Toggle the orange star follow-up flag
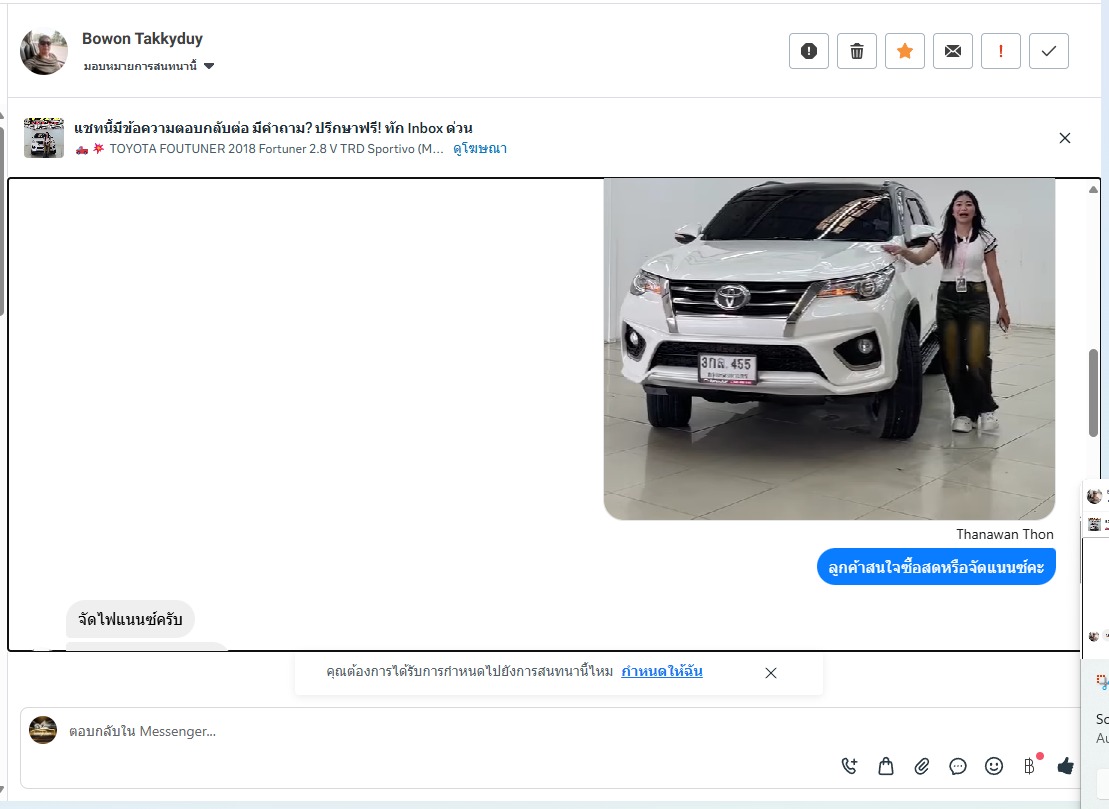 click(x=905, y=51)
